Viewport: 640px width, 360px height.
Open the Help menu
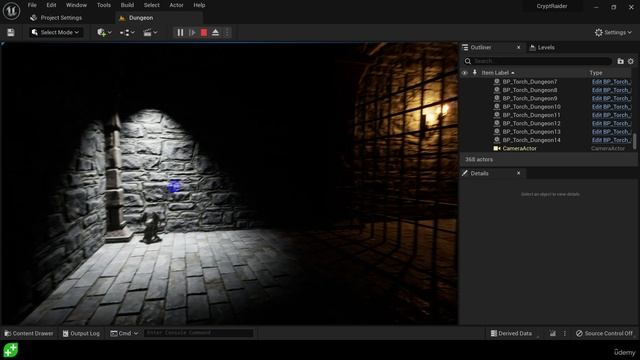click(199, 5)
